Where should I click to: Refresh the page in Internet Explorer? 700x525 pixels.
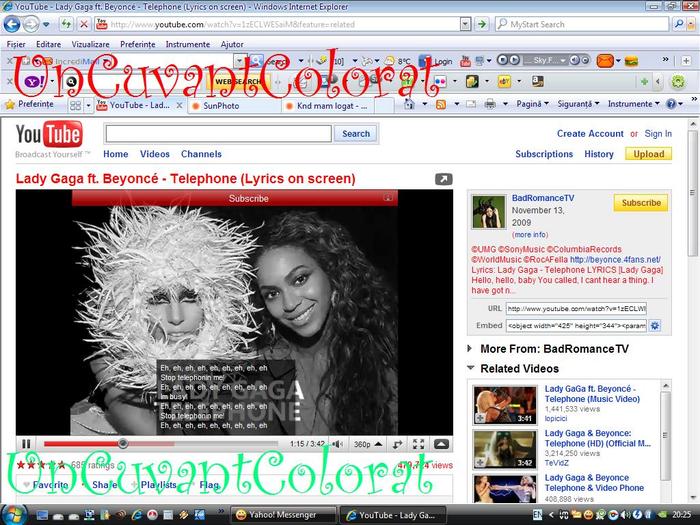coord(66,24)
